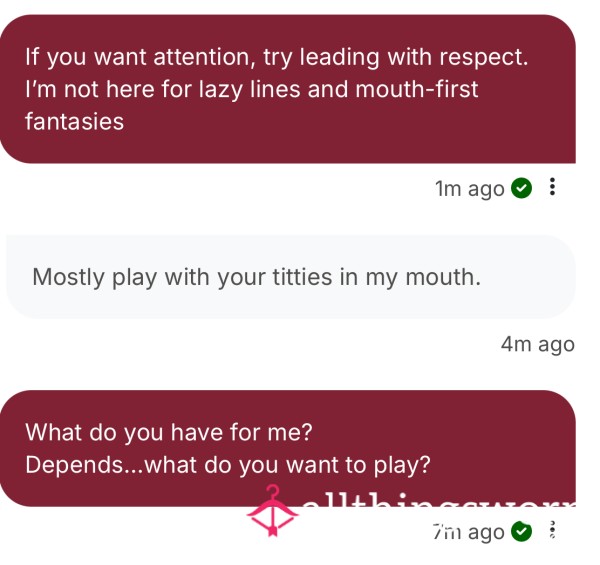Click the word "mouth." in the grey bubble
600x565 pixels.
point(443,277)
